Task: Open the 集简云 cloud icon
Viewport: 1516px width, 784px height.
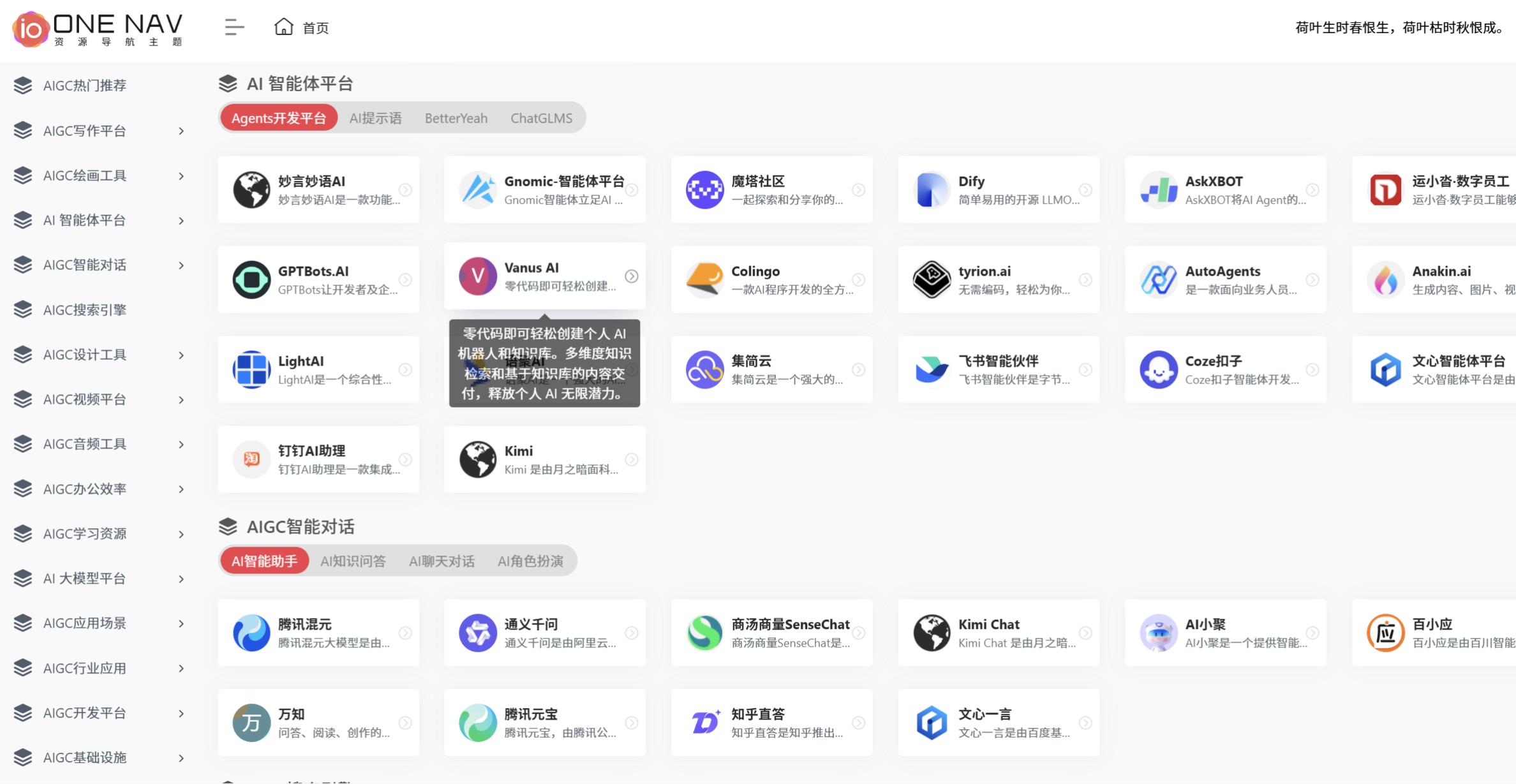Action: click(704, 369)
